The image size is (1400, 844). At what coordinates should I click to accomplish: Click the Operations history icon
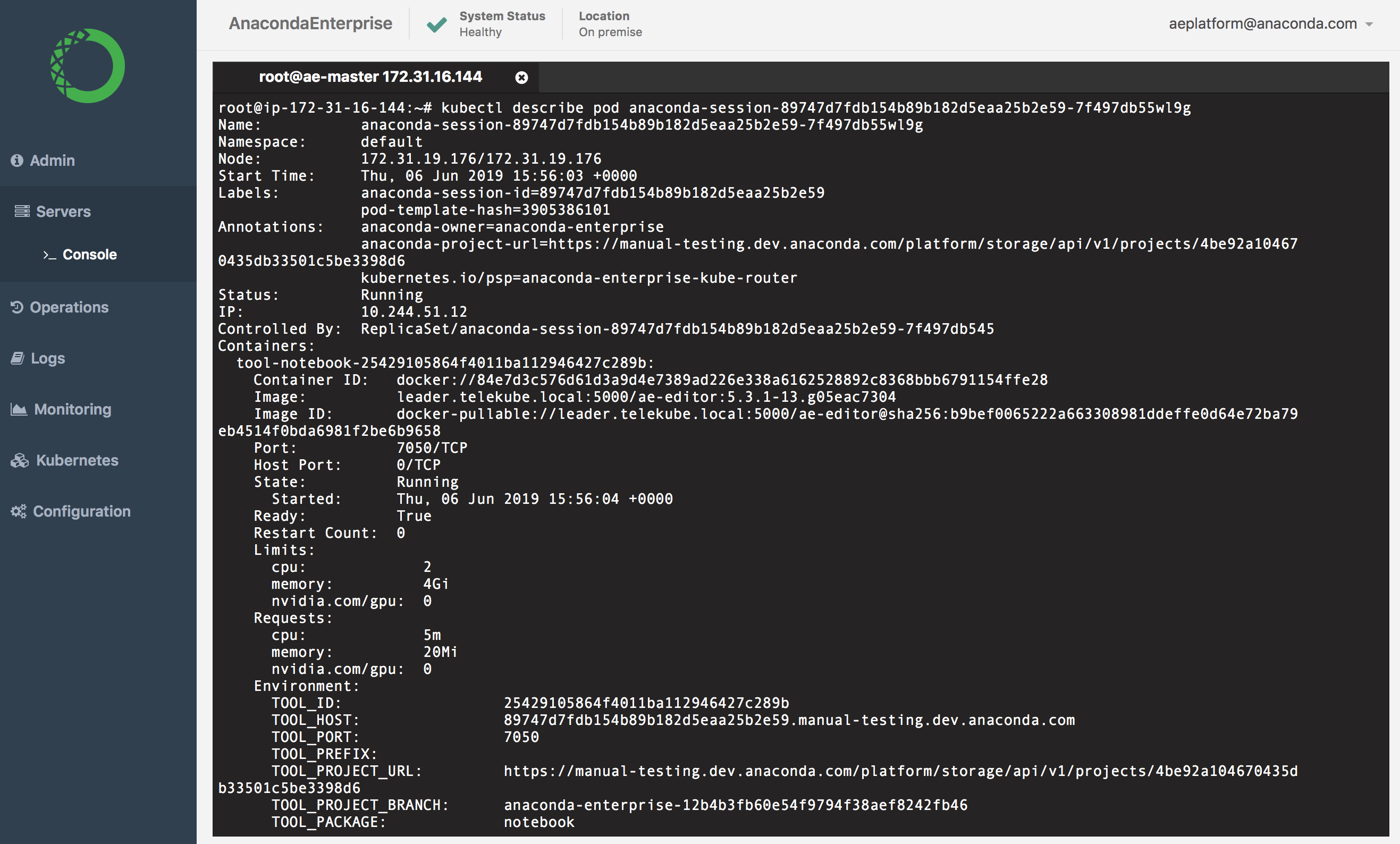tap(17, 307)
